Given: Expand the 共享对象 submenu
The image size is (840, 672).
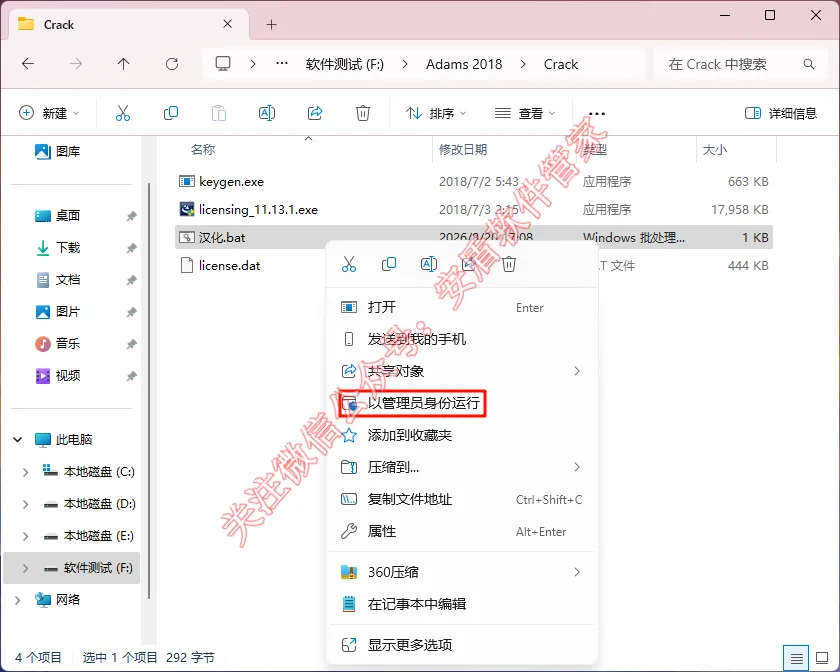Looking at the screenshot, I should (x=577, y=371).
